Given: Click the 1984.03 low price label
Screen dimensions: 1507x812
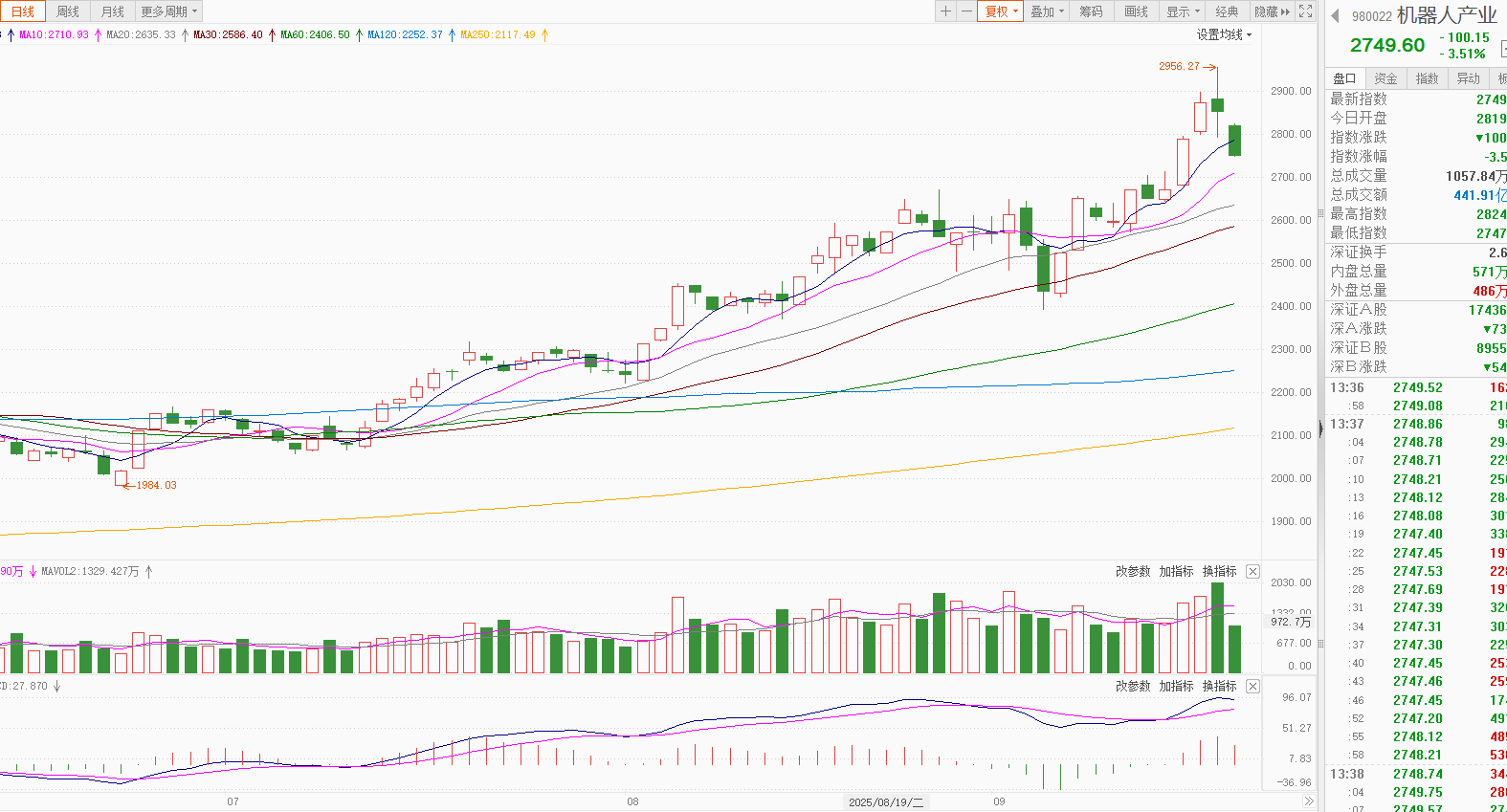Looking at the screenshot, I should (x=156, y=485).
